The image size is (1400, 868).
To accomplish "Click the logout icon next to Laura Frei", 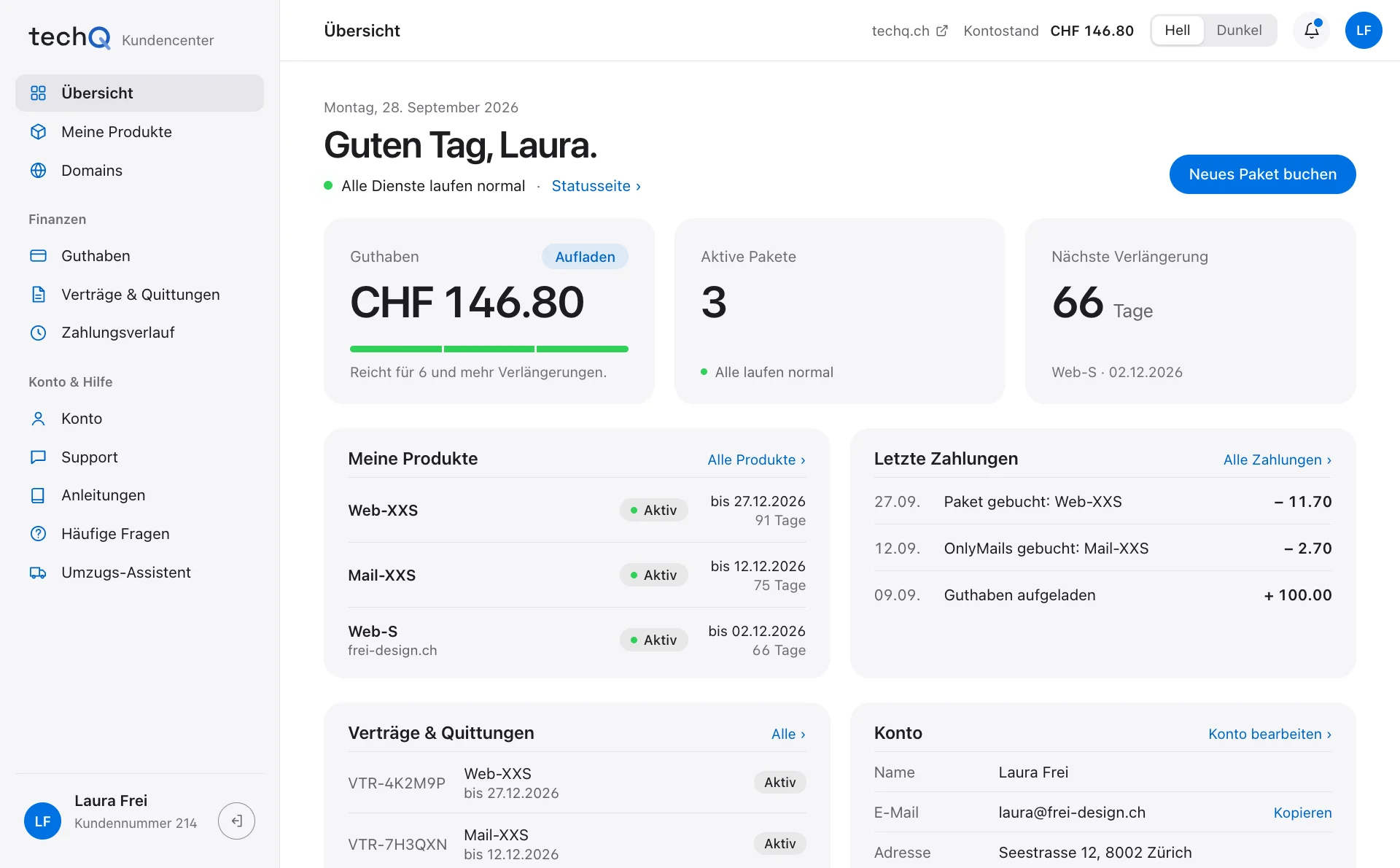I will point(236,821).
